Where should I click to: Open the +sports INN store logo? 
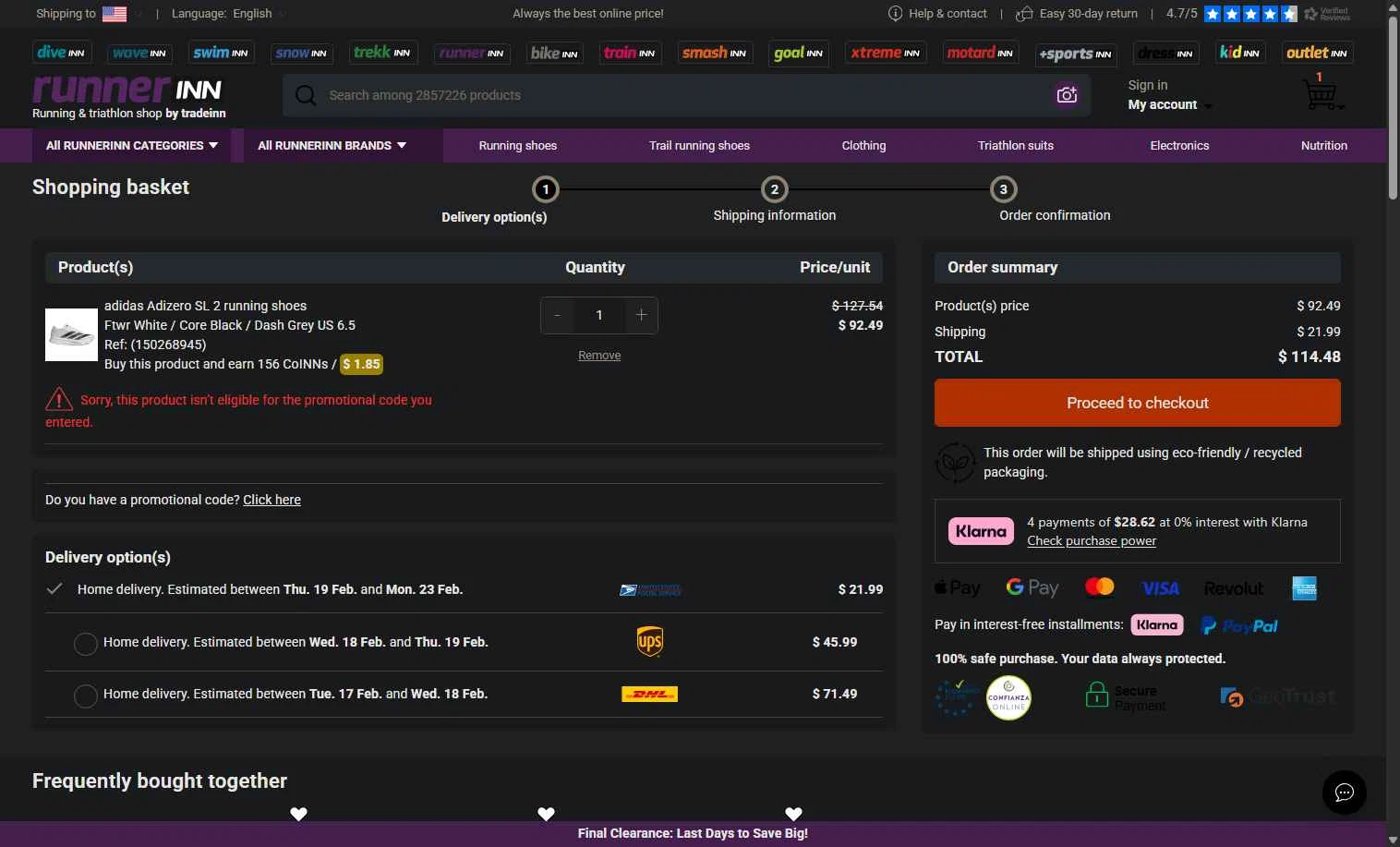click(1076, 54)
